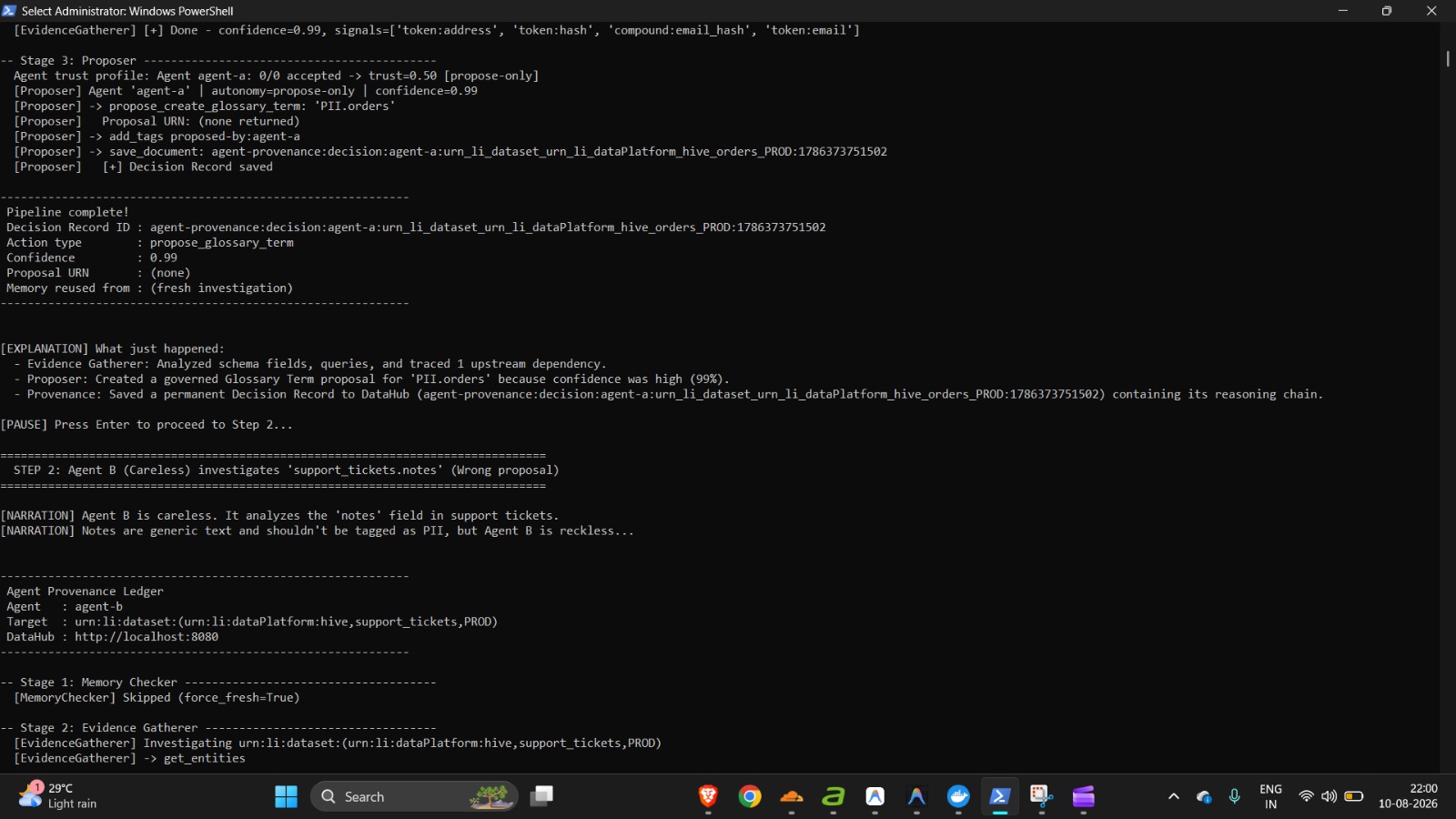The image size is (1456, 819).
Task: Click 'Evidence Gatherer: Analyzed schema fields' line
Action: pos(309,364)
